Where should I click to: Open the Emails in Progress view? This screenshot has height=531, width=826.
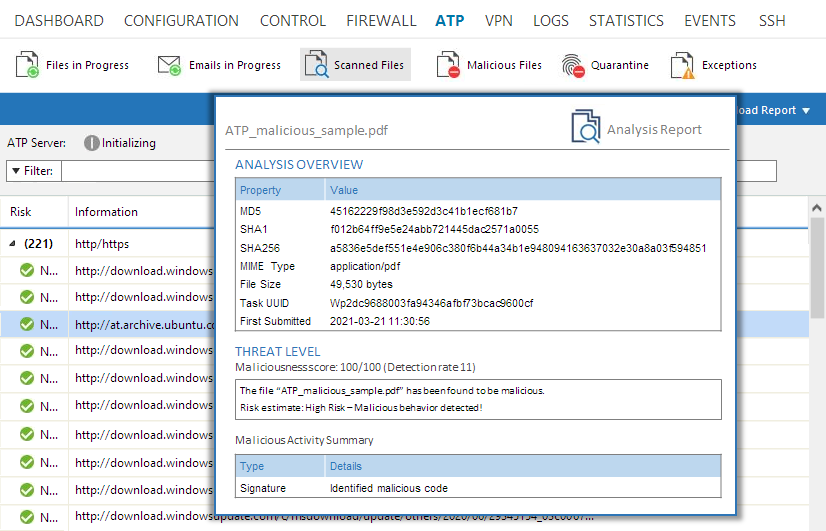click(x=170, y=65)
